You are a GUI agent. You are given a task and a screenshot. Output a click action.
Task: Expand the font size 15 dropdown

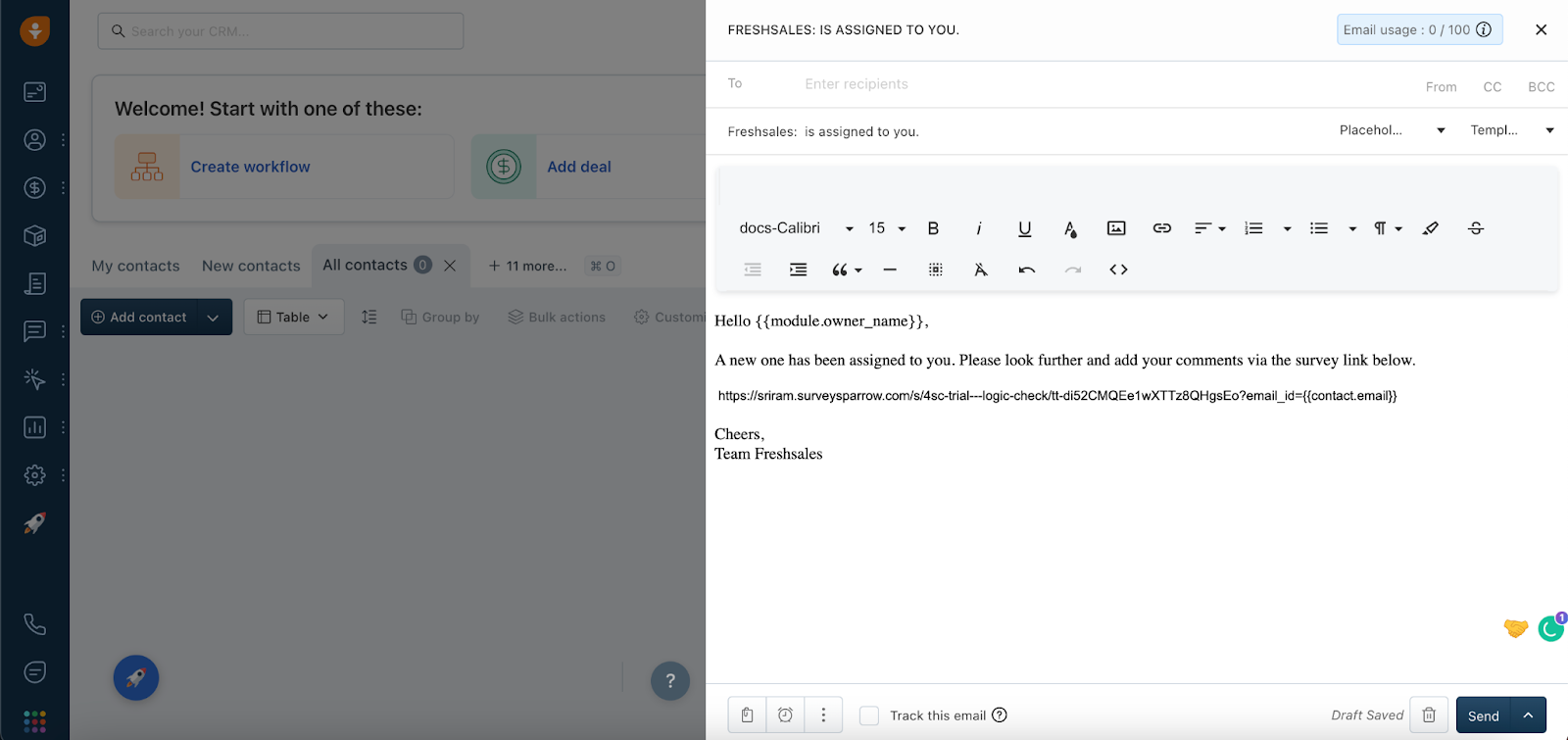[x=887, y=228]
